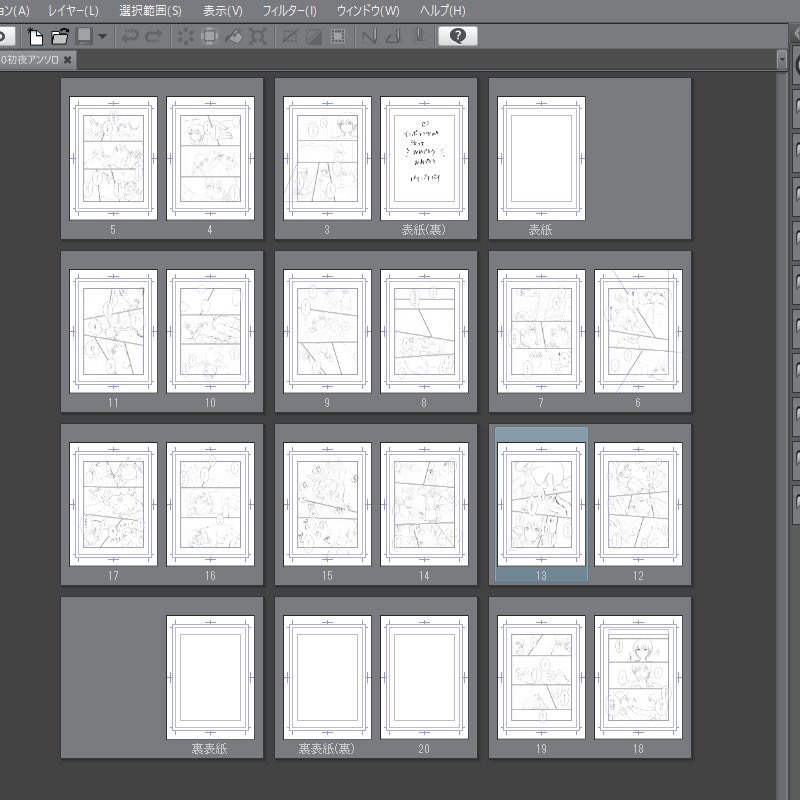The width and height of the screenshot is (800, 800).
Task: Open the ウィンドウ(W) menu
Action: click(x=368, y=11)
